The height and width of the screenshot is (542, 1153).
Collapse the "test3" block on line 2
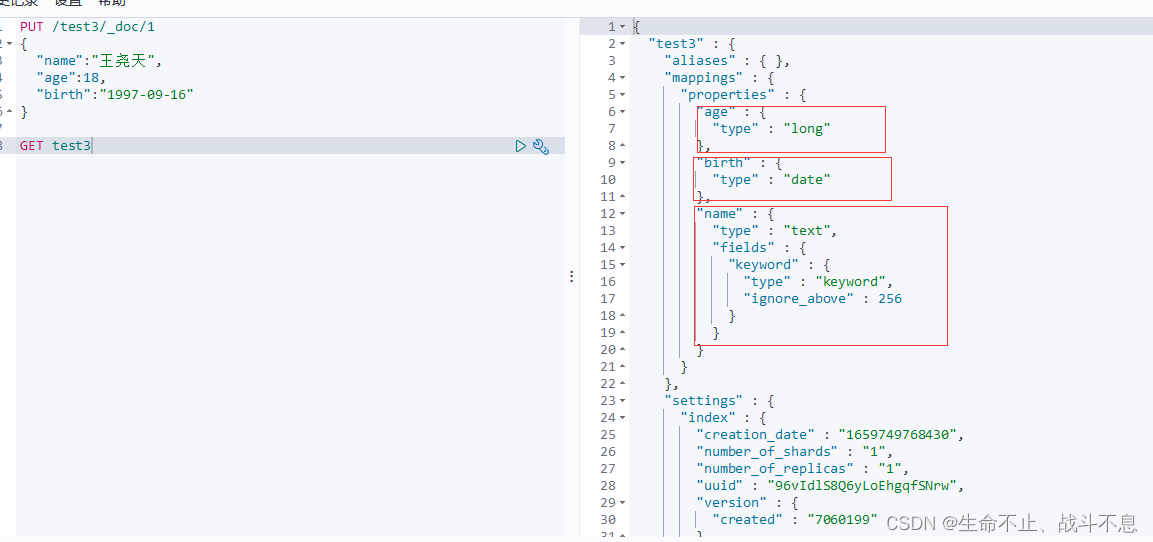pos(623,44)
